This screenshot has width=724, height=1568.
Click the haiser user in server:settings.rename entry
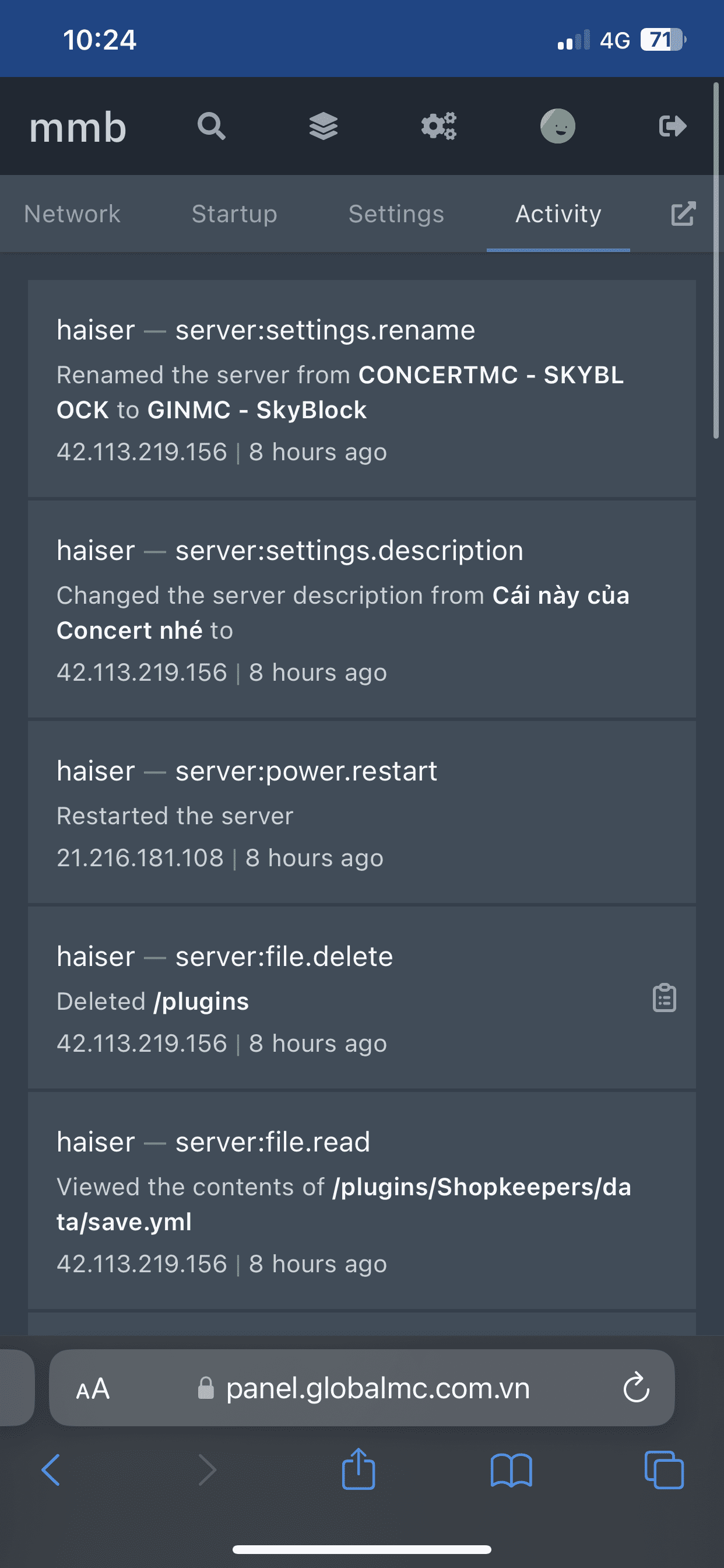click(x=96, y=331)
